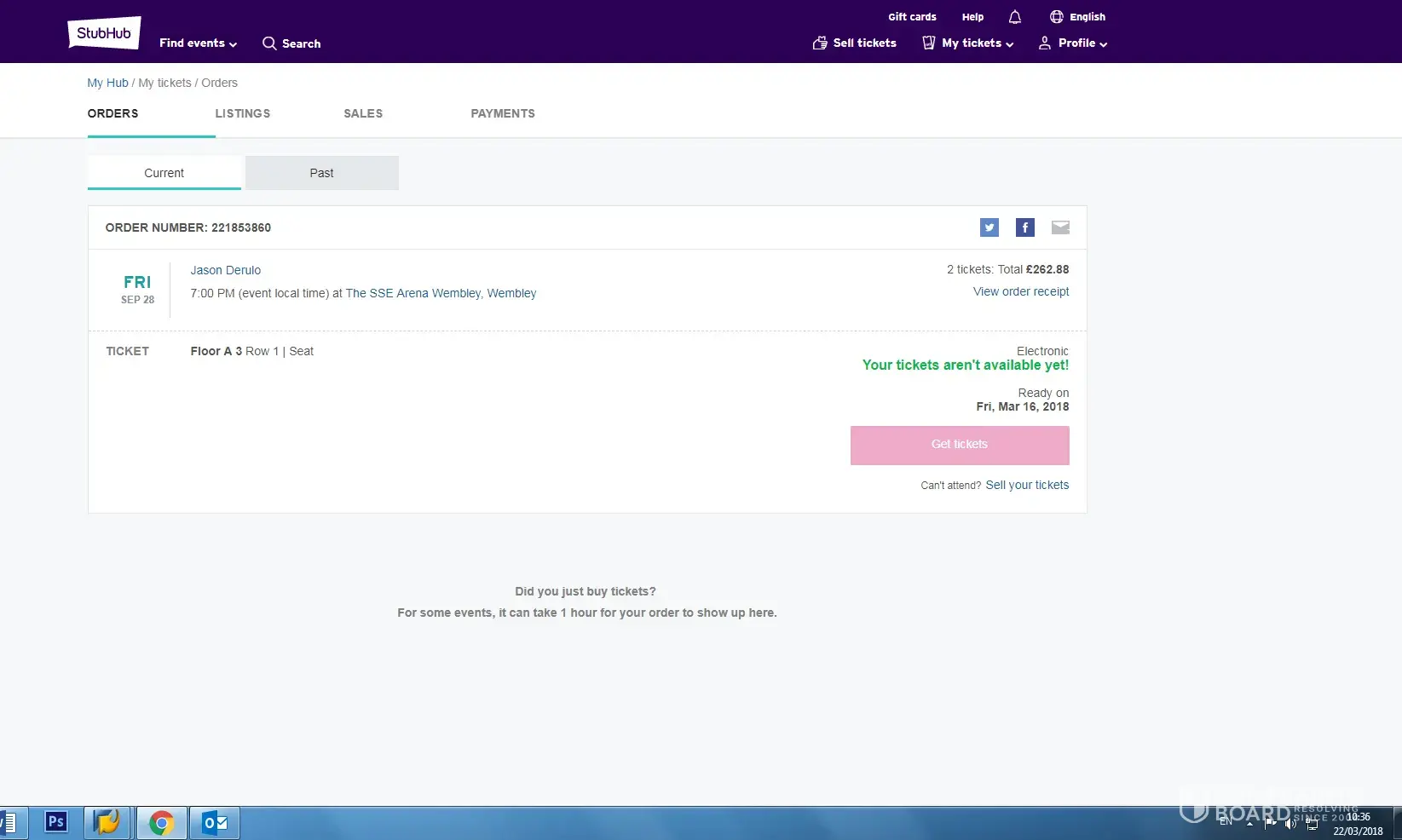Switch to Past orders tab
The height and width of the screenshot is (840, 1402).
point(321,173)
